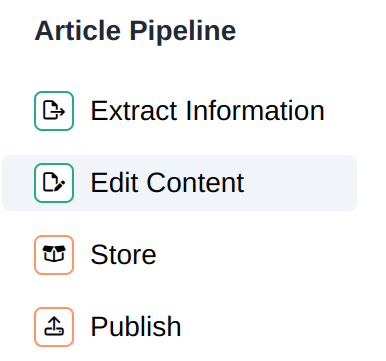Click the word "Pipeline" in the heading
The image size is (386, 361).
[183, 32]
